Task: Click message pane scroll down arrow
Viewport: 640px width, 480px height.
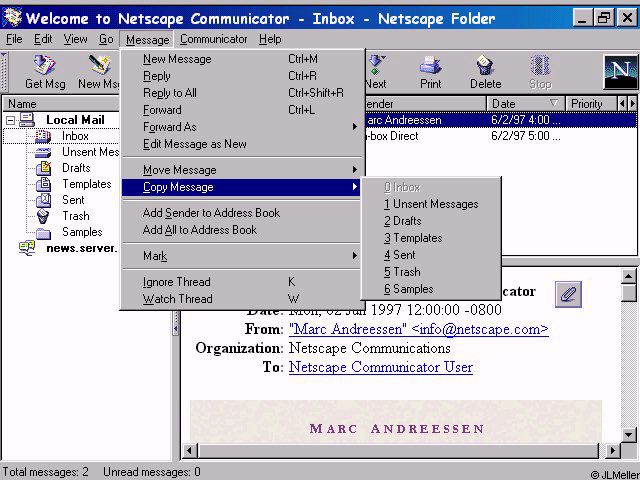Action: coord(629,434)
